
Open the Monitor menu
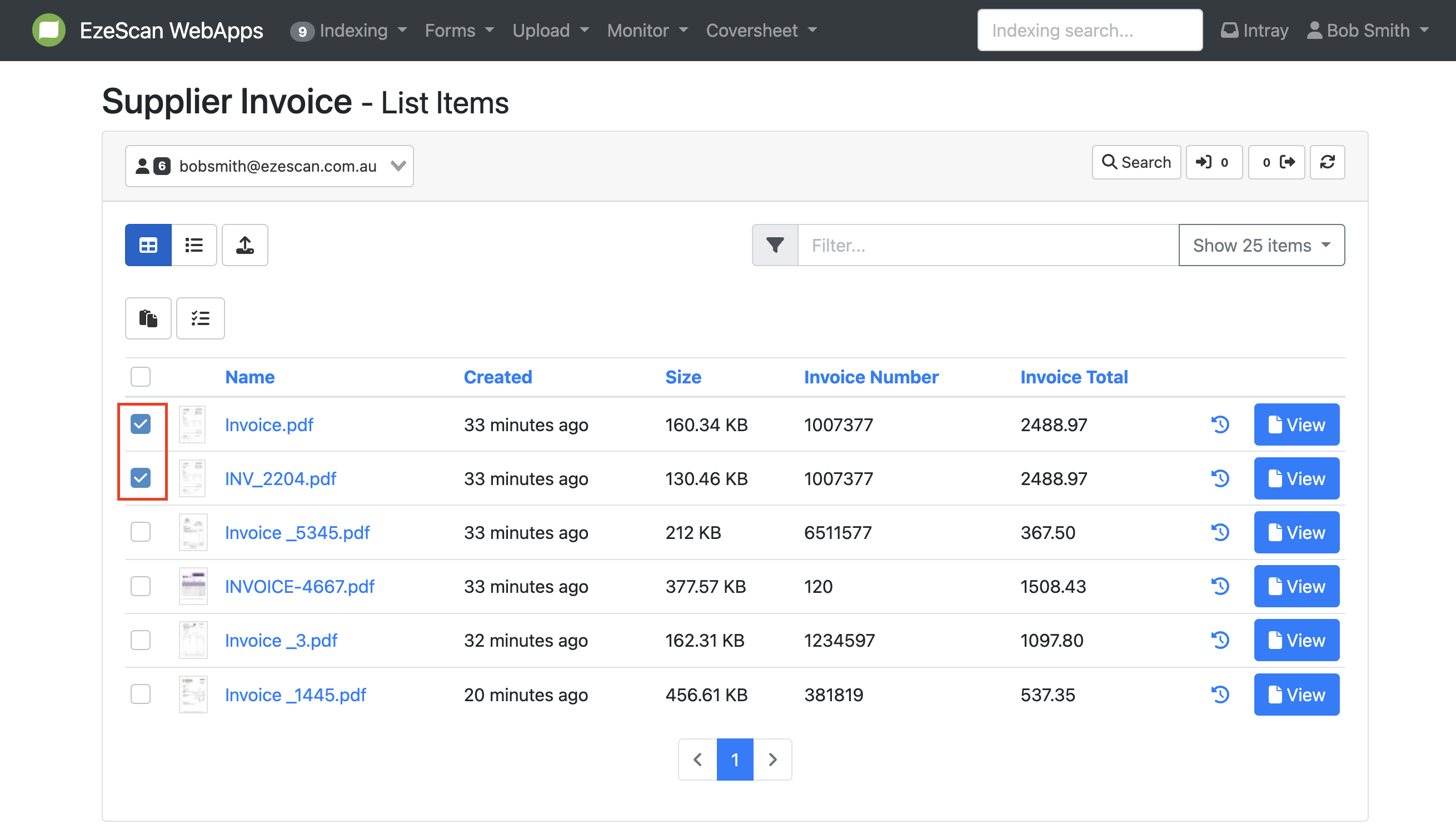(646, 31)
